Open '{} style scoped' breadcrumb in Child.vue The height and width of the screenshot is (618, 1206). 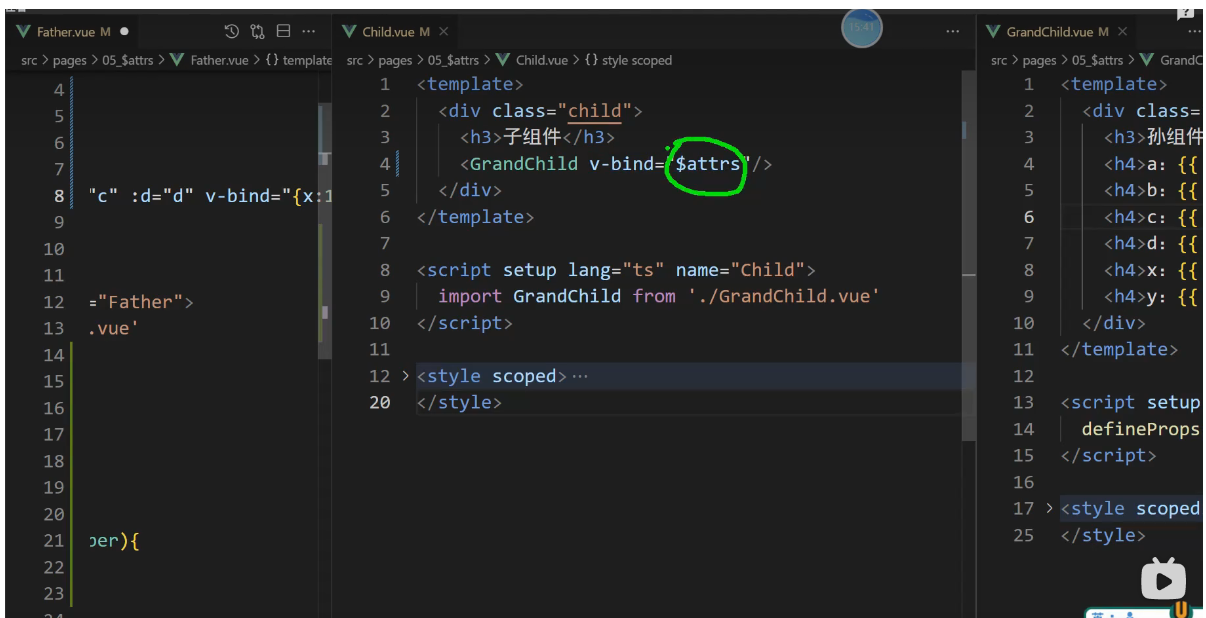pos(629,60)
